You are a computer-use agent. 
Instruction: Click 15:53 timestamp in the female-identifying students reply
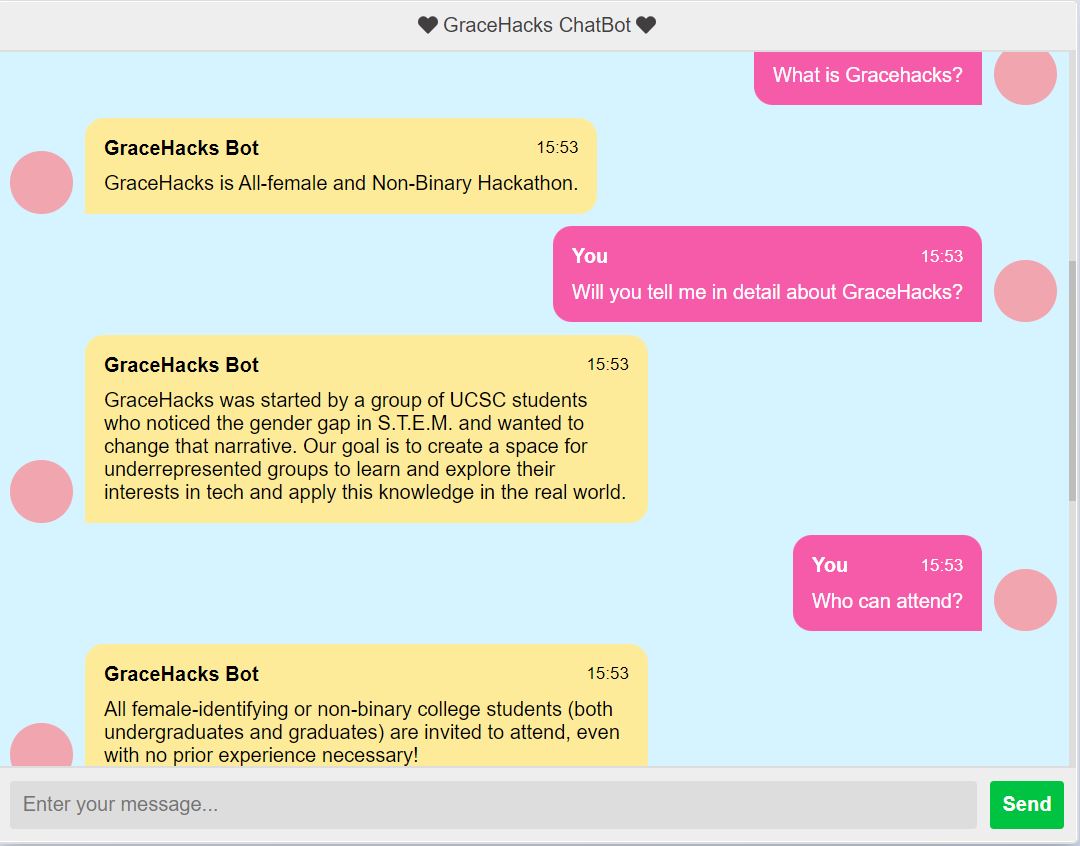coord(608,673)
